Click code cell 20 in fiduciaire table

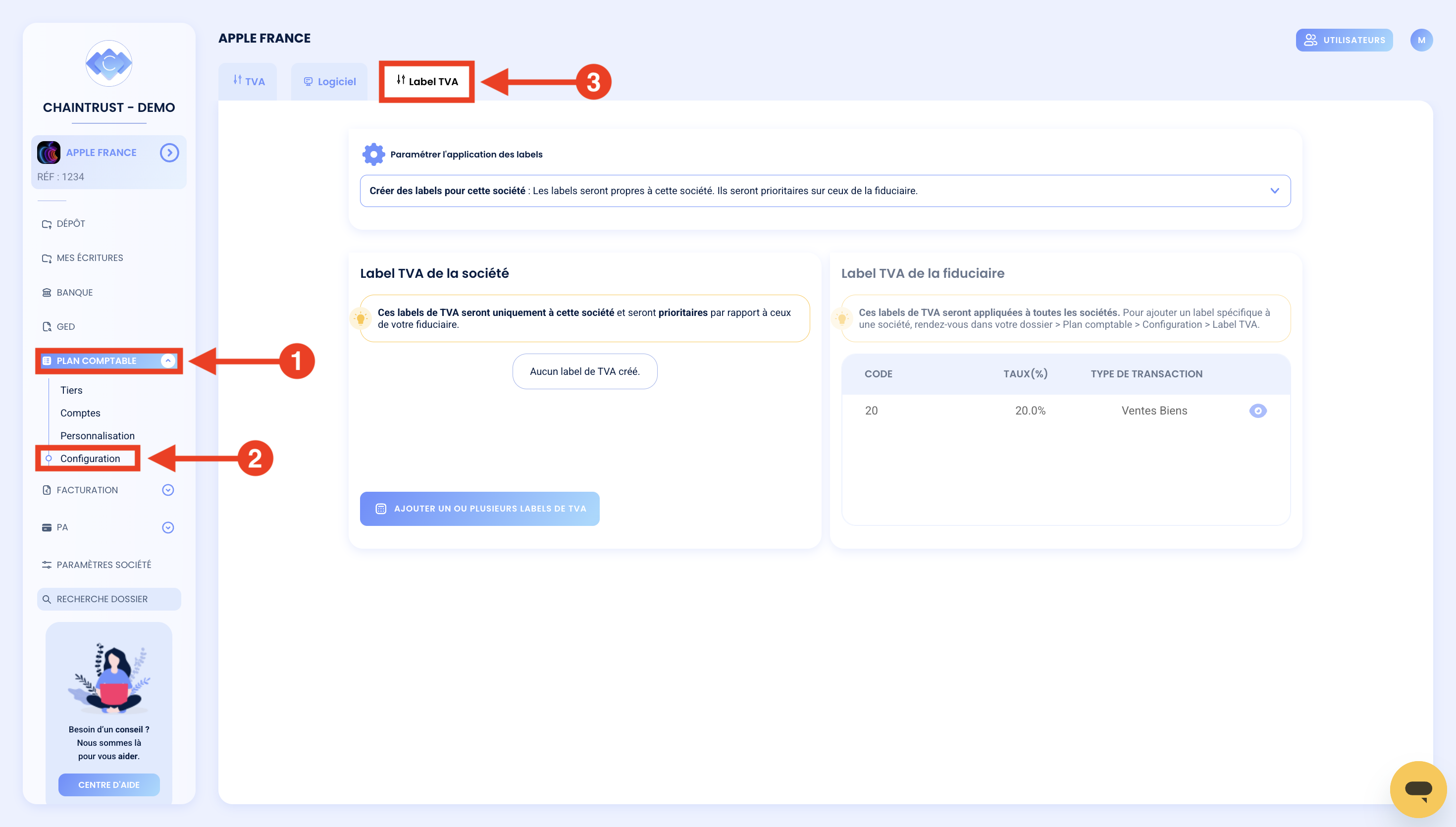pyautogui.click(x=871, y=411)
